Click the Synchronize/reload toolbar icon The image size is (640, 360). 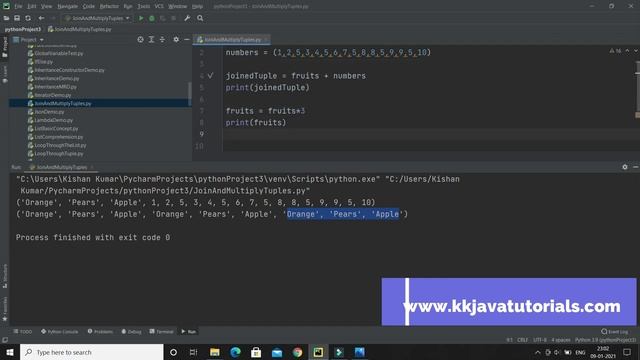pos(28,18)
